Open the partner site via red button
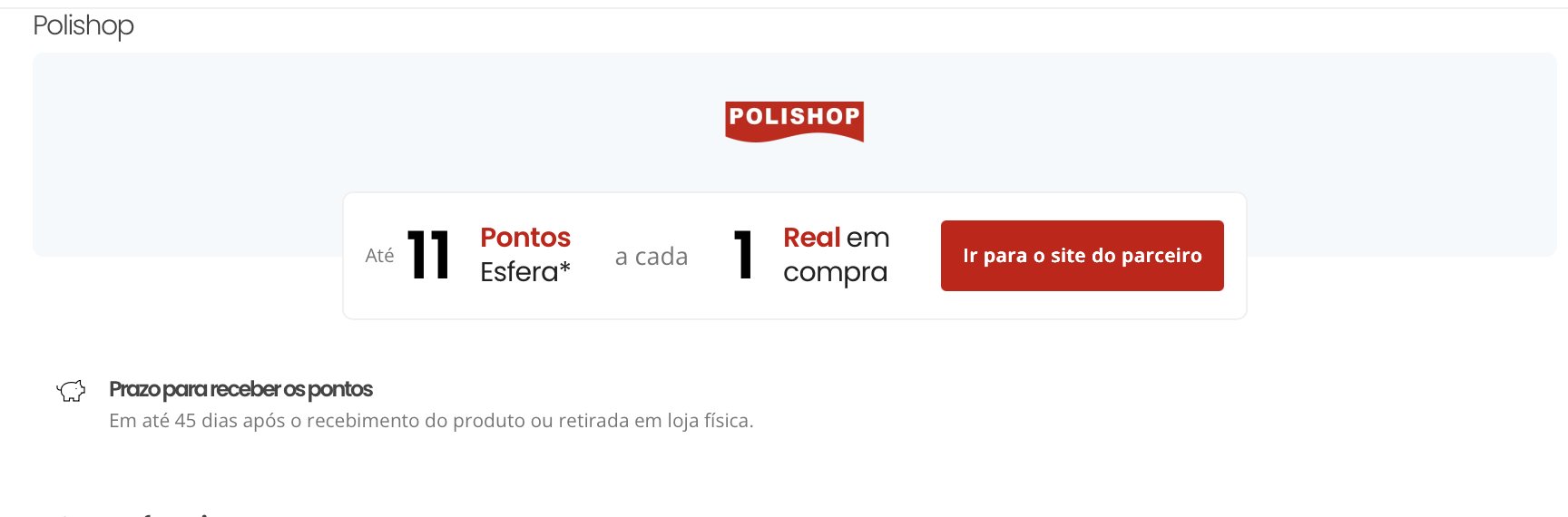The width and height of the screenshot is (1568, 517). [1082, 256]
